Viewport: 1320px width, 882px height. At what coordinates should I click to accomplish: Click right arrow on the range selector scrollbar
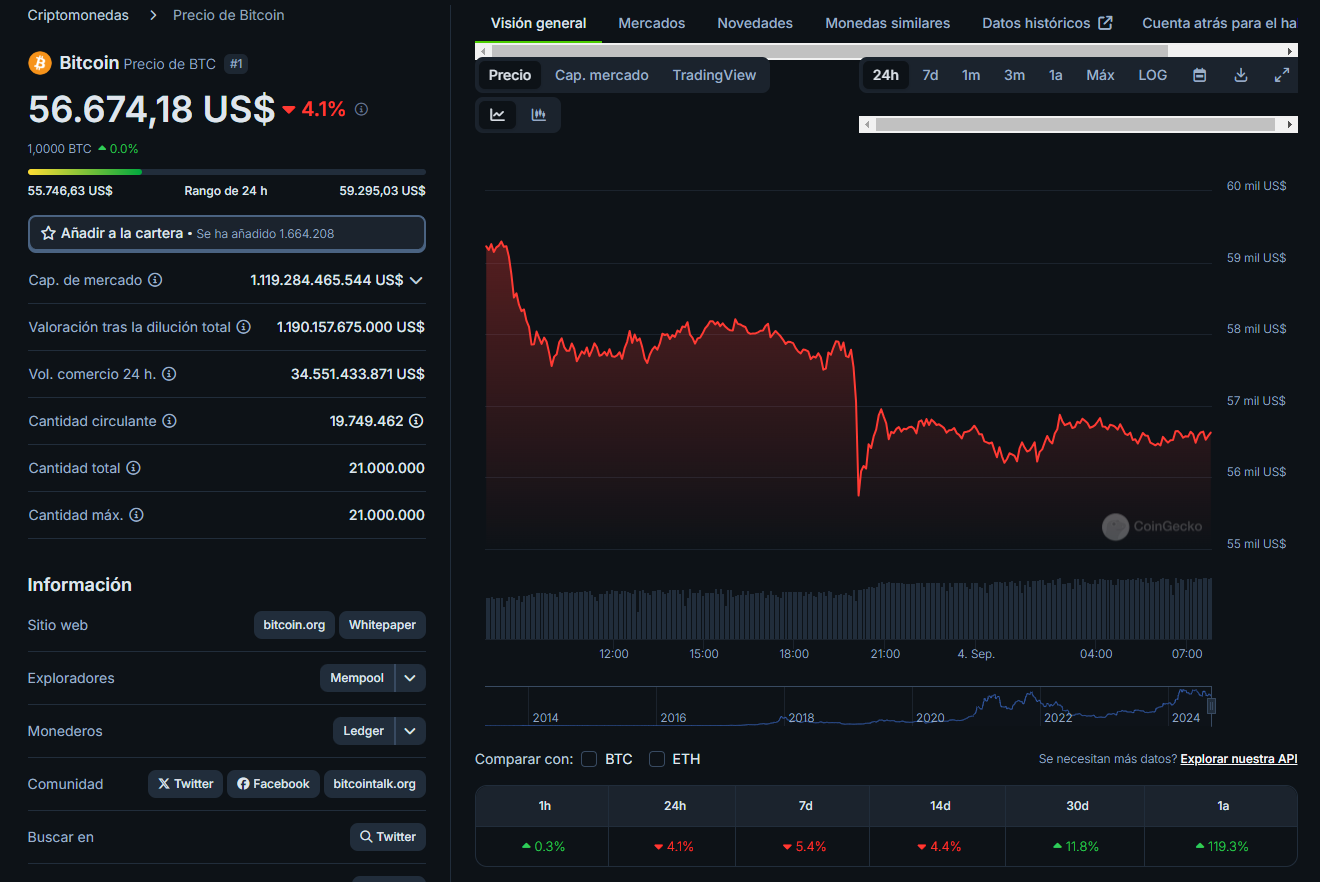click(x=1290, y=124)
